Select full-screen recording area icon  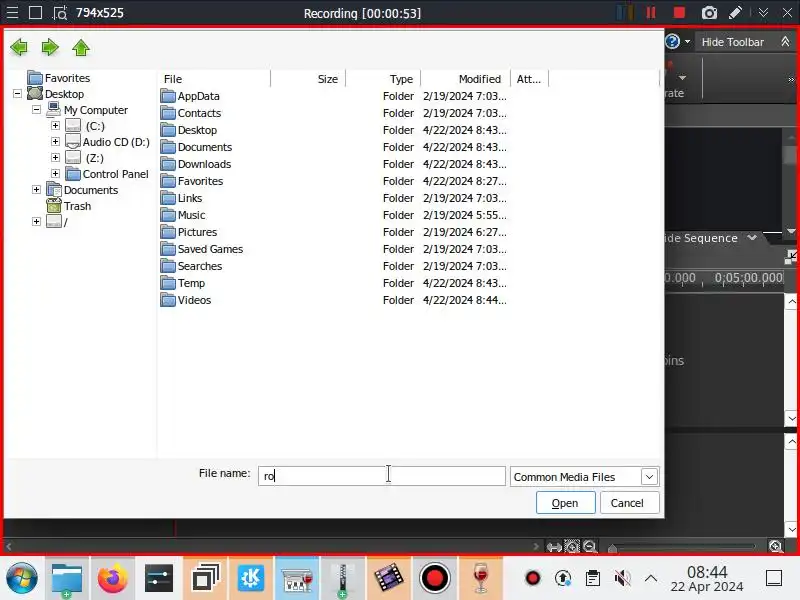[35, 13]
